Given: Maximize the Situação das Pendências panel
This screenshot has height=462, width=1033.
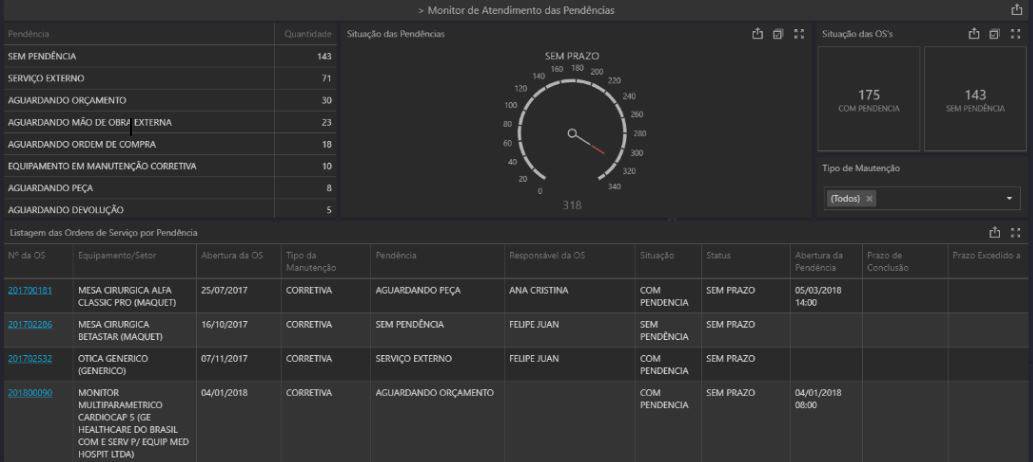Looking at the screenshot, I should (x=798, y=34).
